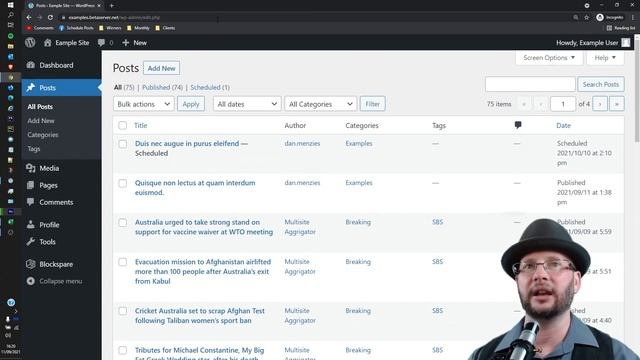Open the Incognito profile icon
The height and width of the screenshot is (360, 640).
(x=600, y=17)
